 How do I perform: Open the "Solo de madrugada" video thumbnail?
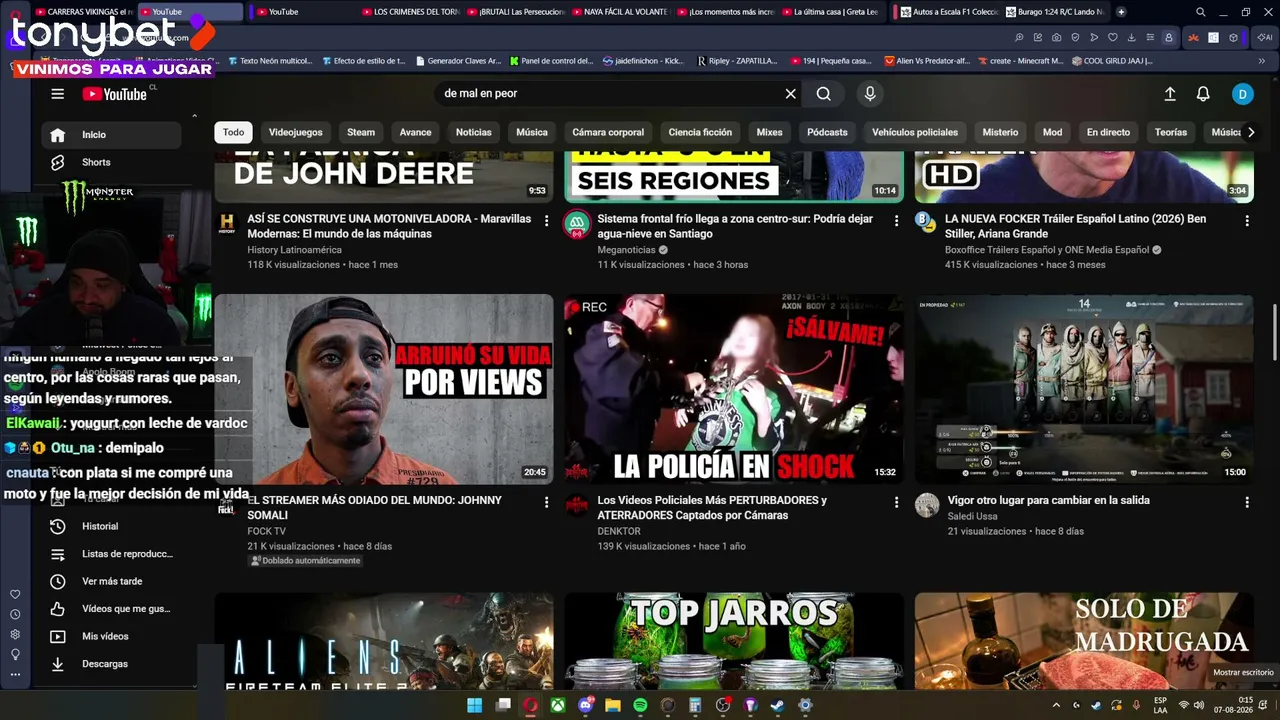click(x=1084, y=641)
